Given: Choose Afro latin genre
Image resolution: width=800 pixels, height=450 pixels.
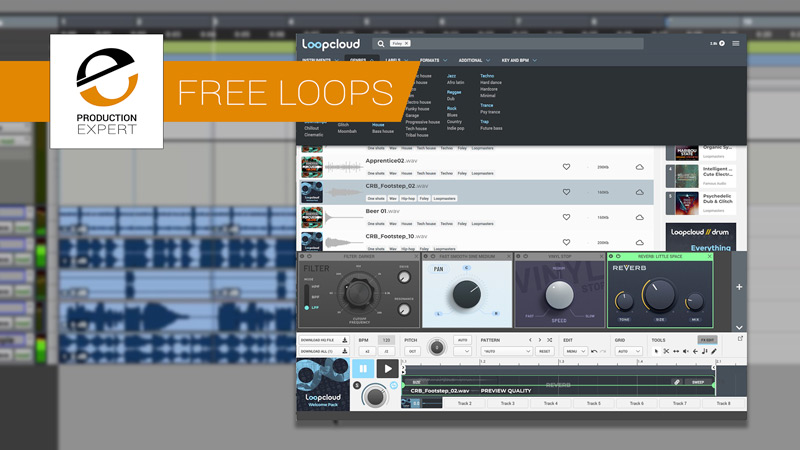Looking at the screenshot, I should (x=455, y=82).
